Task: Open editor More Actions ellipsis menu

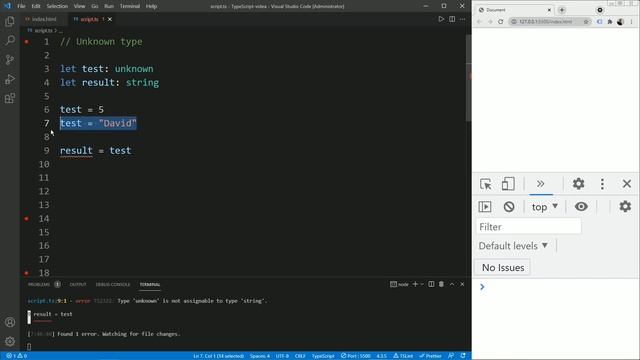Action: 462,19
